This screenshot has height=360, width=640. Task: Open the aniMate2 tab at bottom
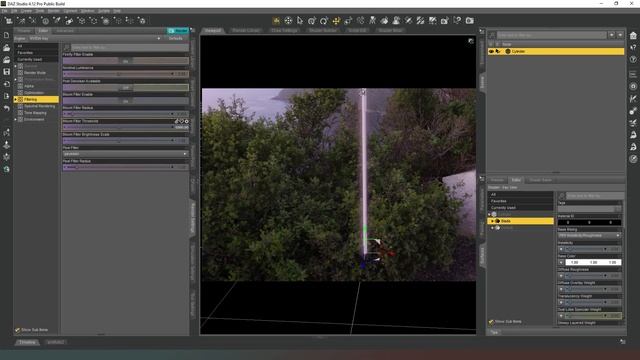[x=55, y=342]
